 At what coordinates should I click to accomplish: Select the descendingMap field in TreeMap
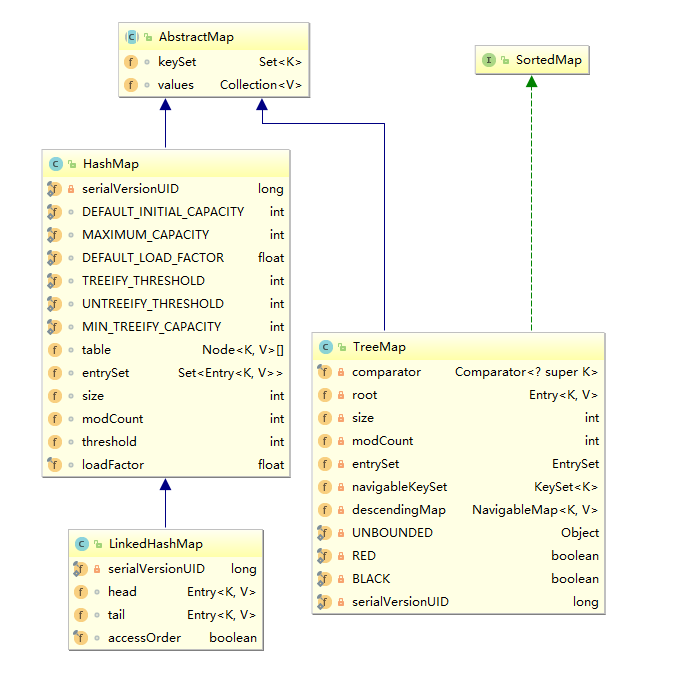391,510
